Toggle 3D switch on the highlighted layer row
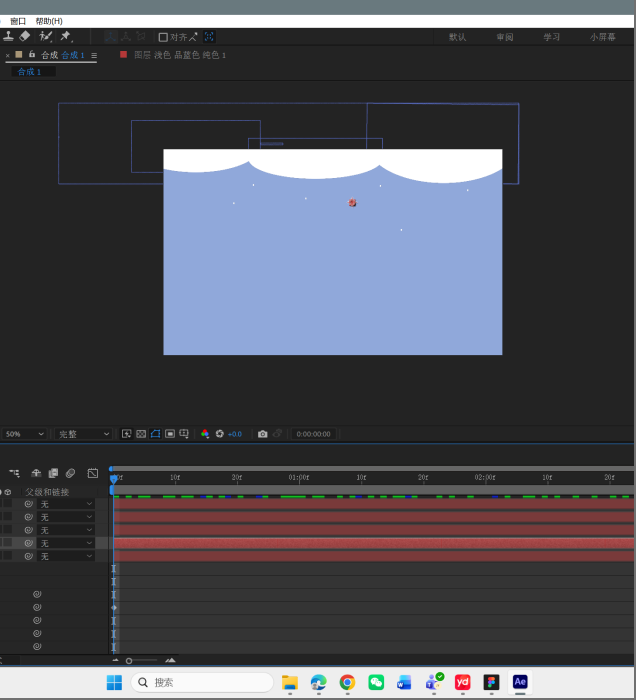This screenshot has width=636, height=700. [x=8, y=543]
